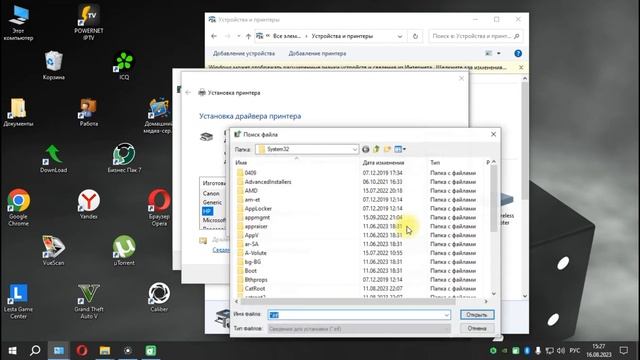Viewport: 640px width, 360px height.
Task: Click refresh icon in Devices window address bar
Action: tap(415, 36)
